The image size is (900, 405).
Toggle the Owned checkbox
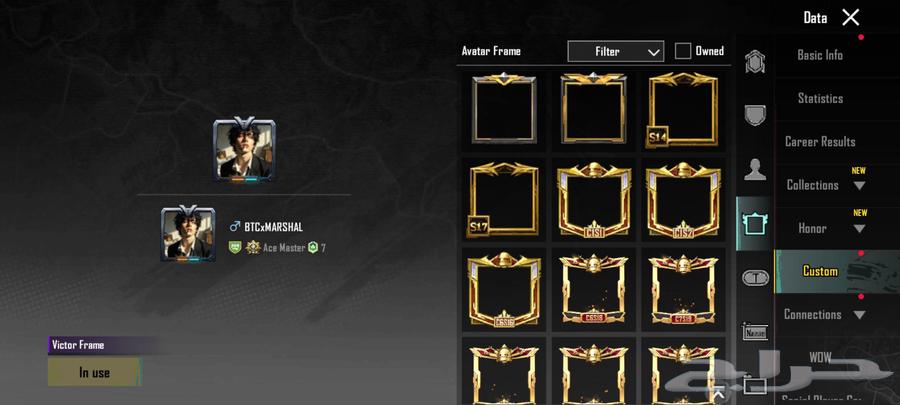pyautogui.click(x=682, y=51)
